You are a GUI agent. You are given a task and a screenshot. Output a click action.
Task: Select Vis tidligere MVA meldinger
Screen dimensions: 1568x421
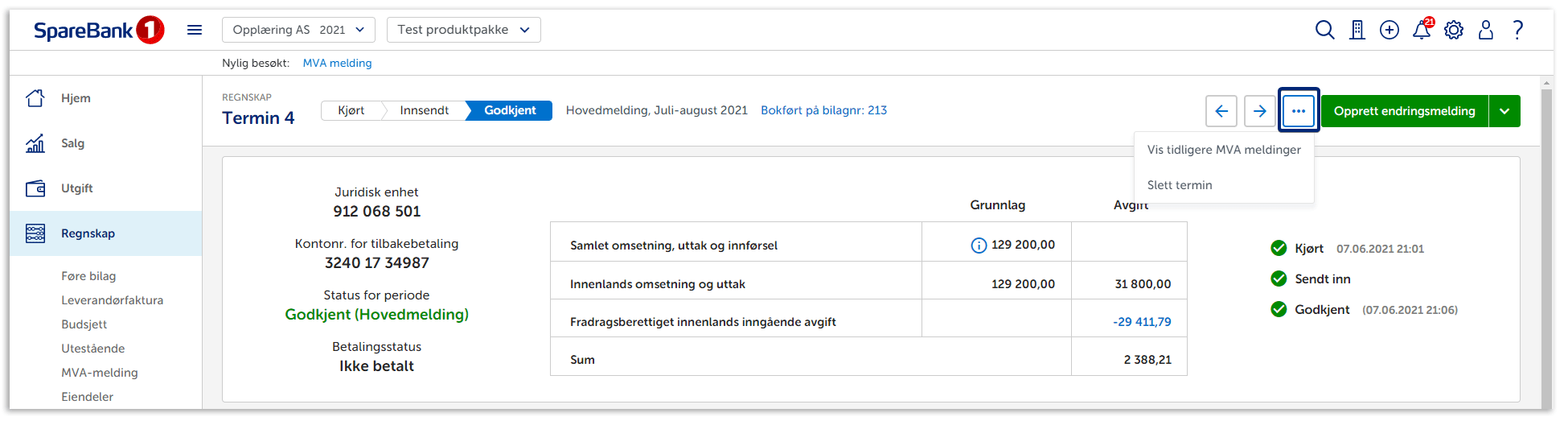[x=1223, y=150]
